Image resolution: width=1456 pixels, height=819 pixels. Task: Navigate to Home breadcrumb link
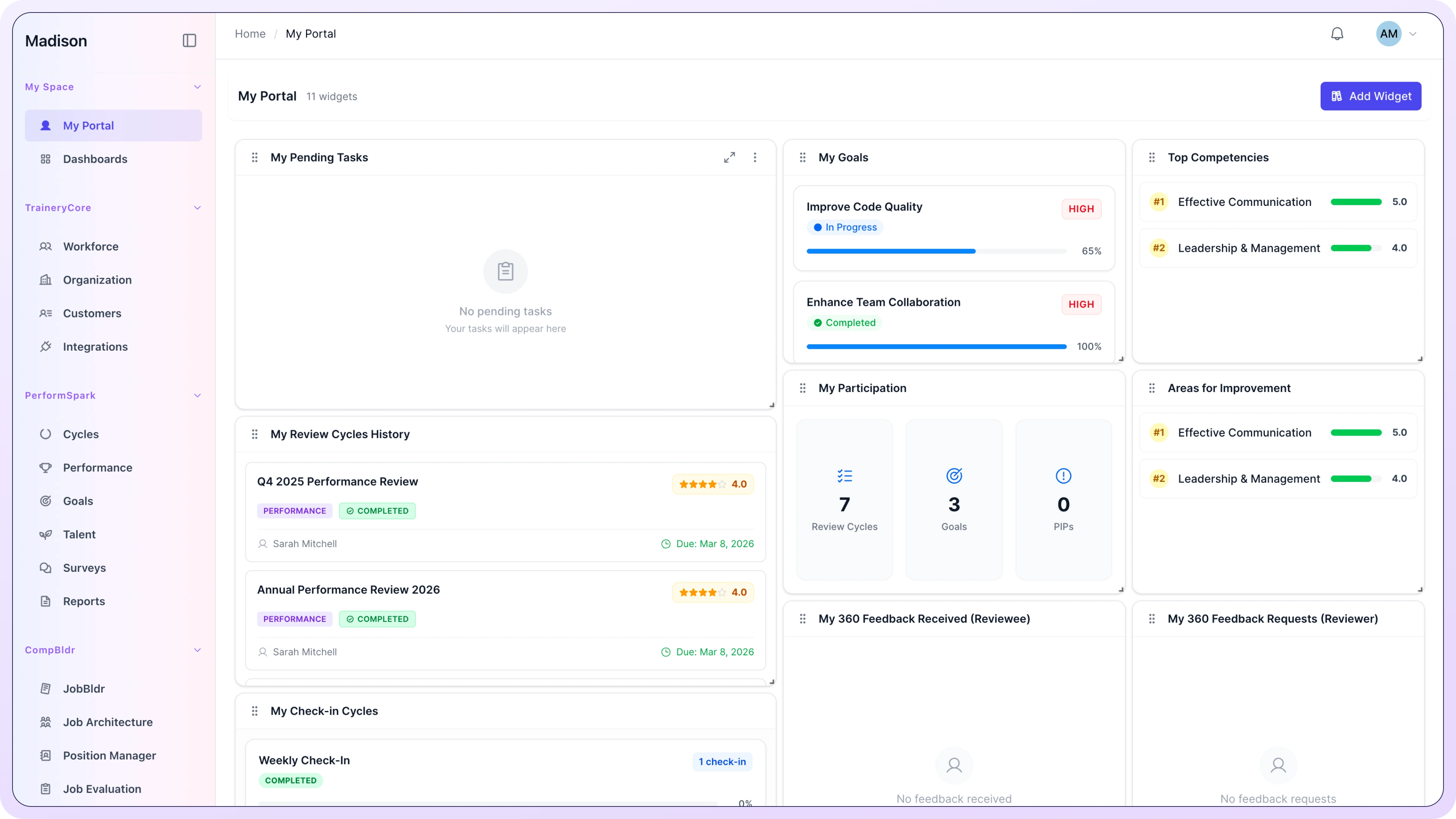pos(250,34)
